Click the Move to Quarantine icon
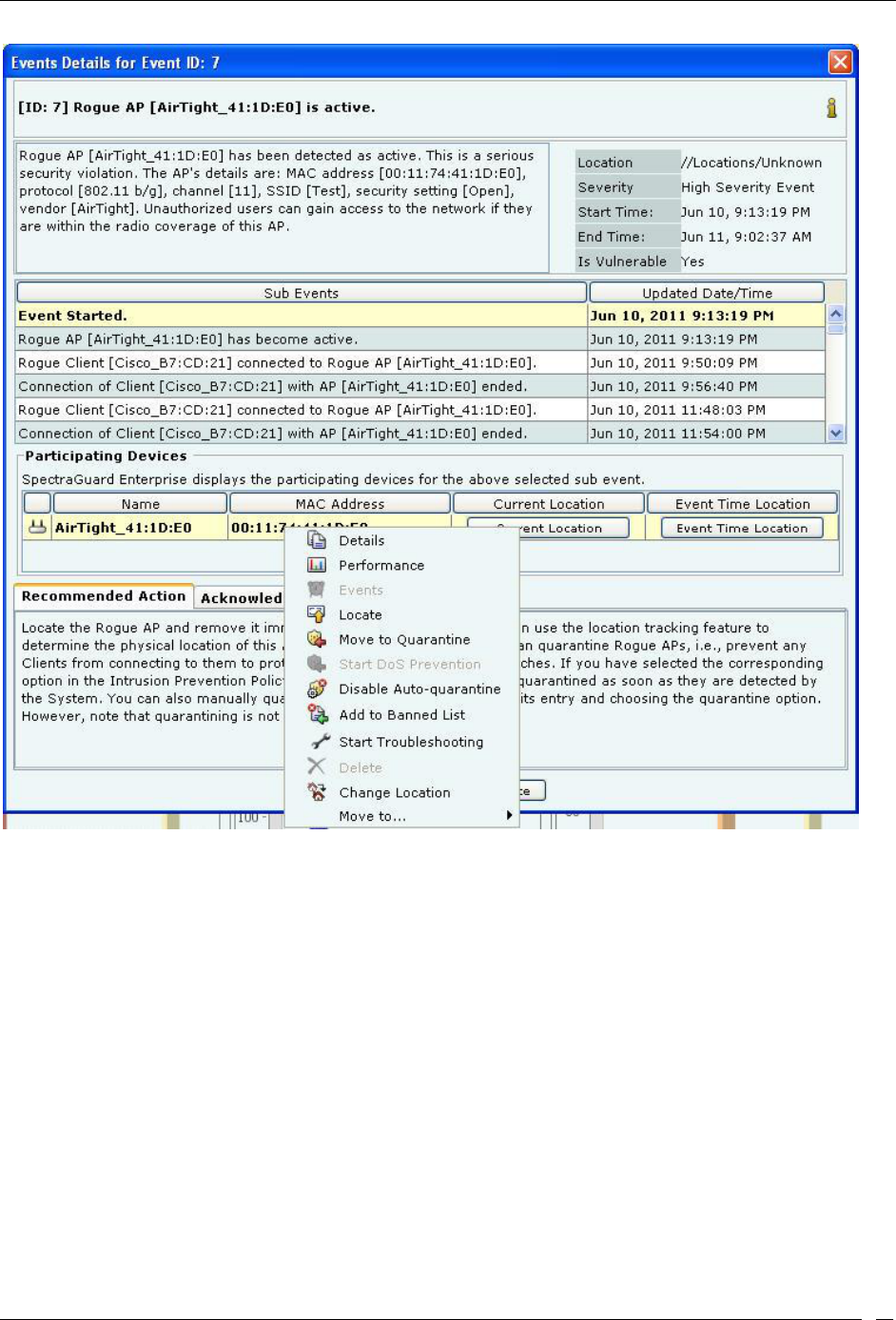Screen dimensions: 896x1320 click(317, 639)
